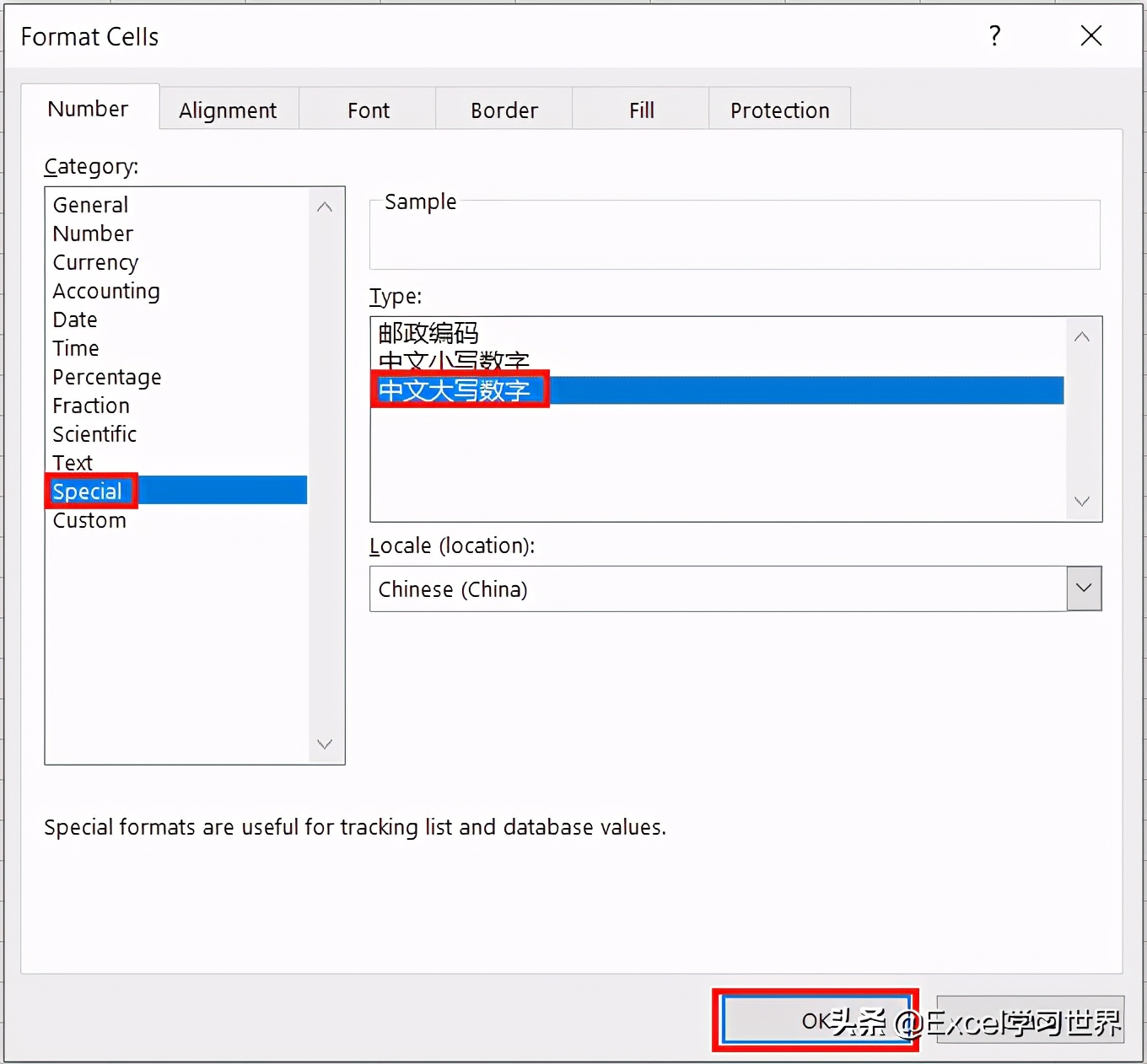This screenshot has width=1147, height=1064.
Task: Open the Locale dropdown arrow
Action: pyautogui.click(x=1084, y=588)
